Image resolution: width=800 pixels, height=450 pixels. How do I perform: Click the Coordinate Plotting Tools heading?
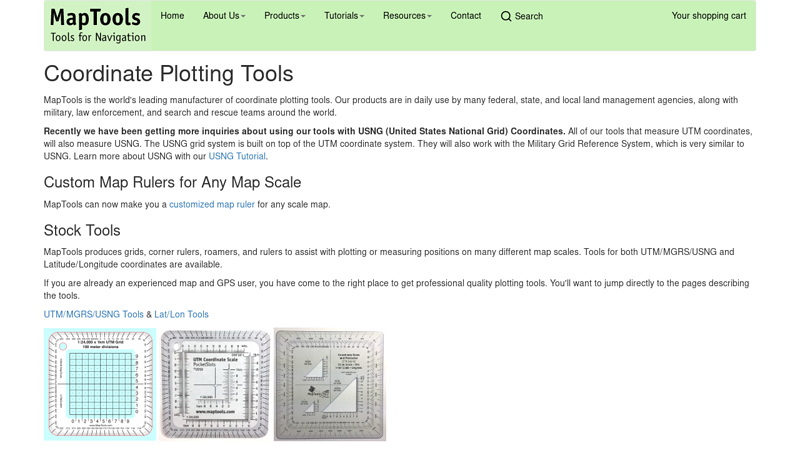(168, 74)
